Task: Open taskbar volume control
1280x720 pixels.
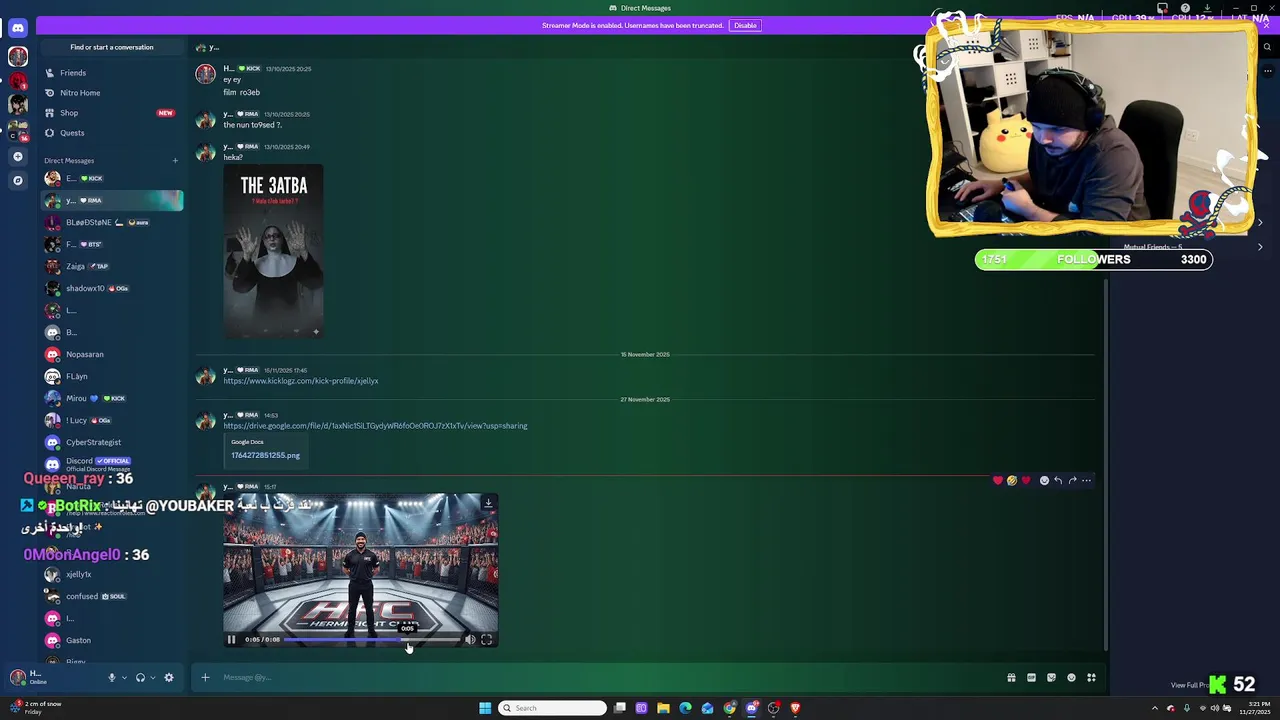Action: pyautogui.click(x=1215, y=708)
